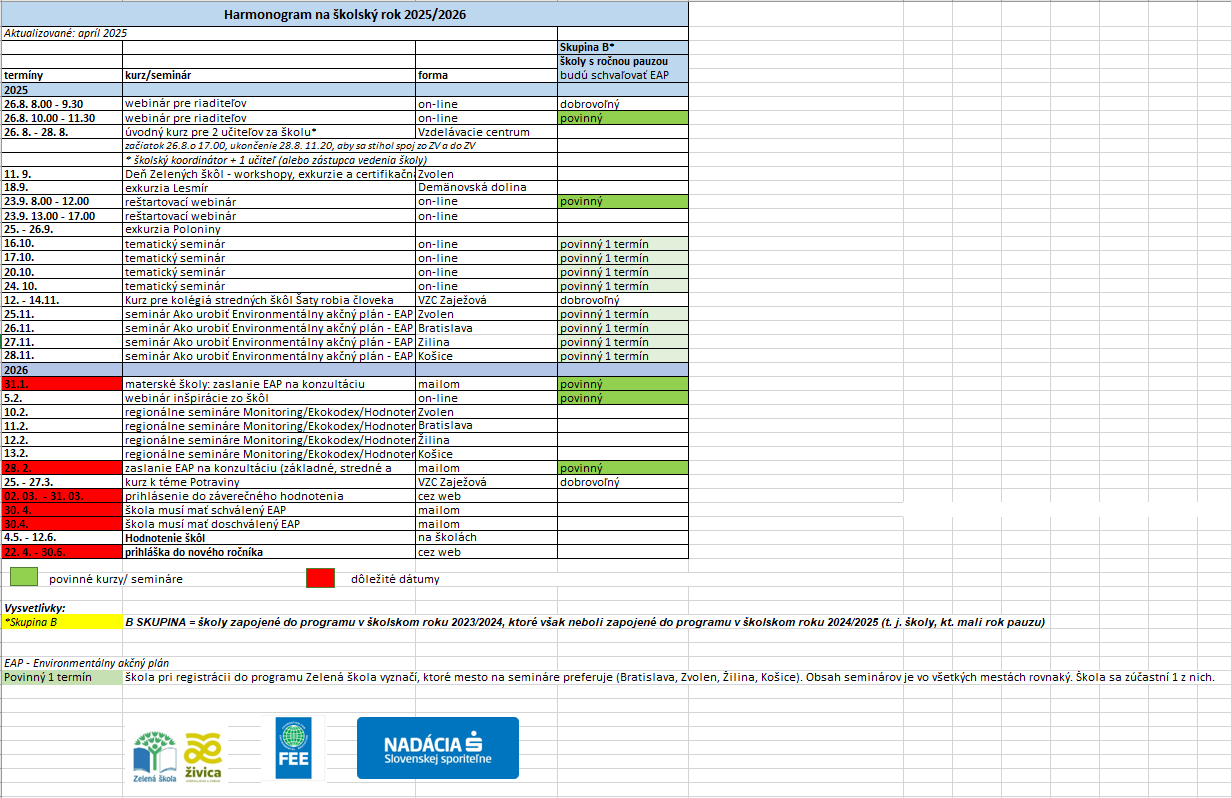Click 'materské školy: zaslanie EAP na konzultáciu'
The height and width of the screenshot is (798, 1231).
268,383
